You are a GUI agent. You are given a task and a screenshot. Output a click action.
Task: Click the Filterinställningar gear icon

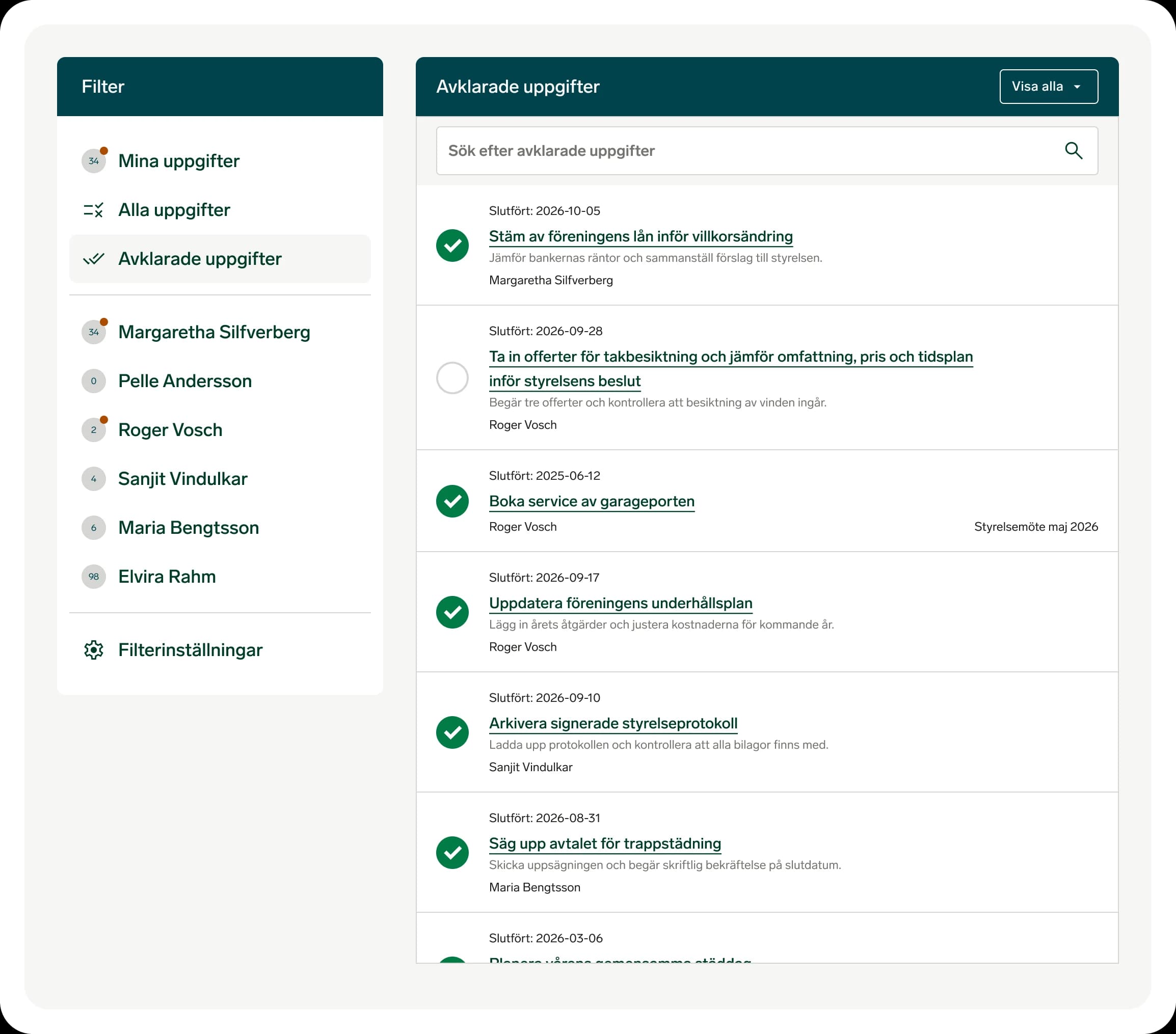coord(93,650)
